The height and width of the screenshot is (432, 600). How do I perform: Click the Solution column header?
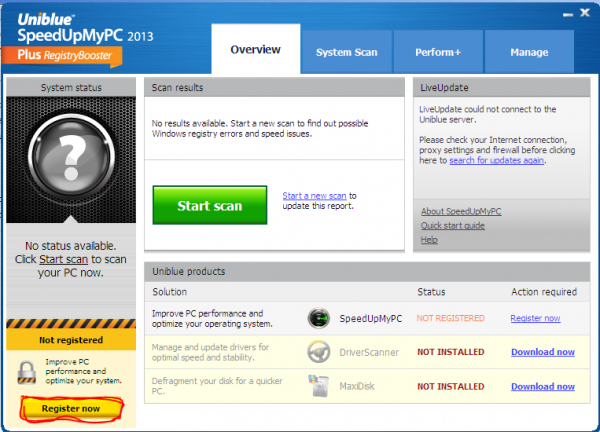[x=170, y=292]
